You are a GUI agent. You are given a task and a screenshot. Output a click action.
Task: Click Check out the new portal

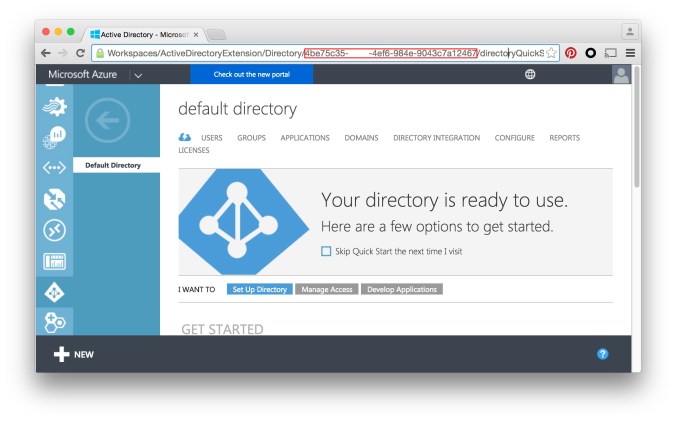250,75
